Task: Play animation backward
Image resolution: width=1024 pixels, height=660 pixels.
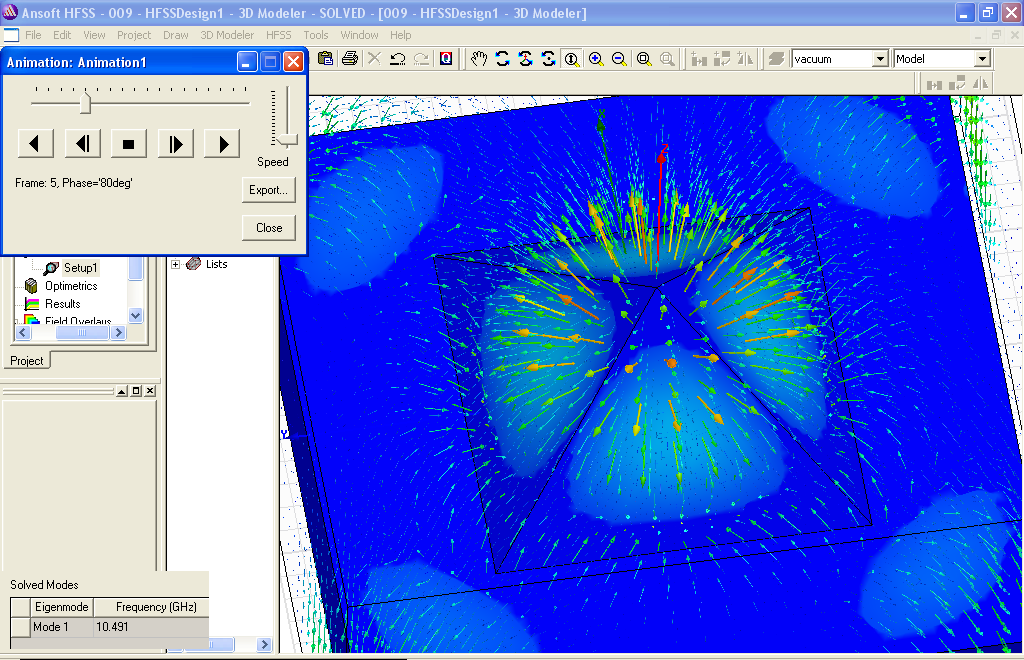Action: (x=36, y=144)
